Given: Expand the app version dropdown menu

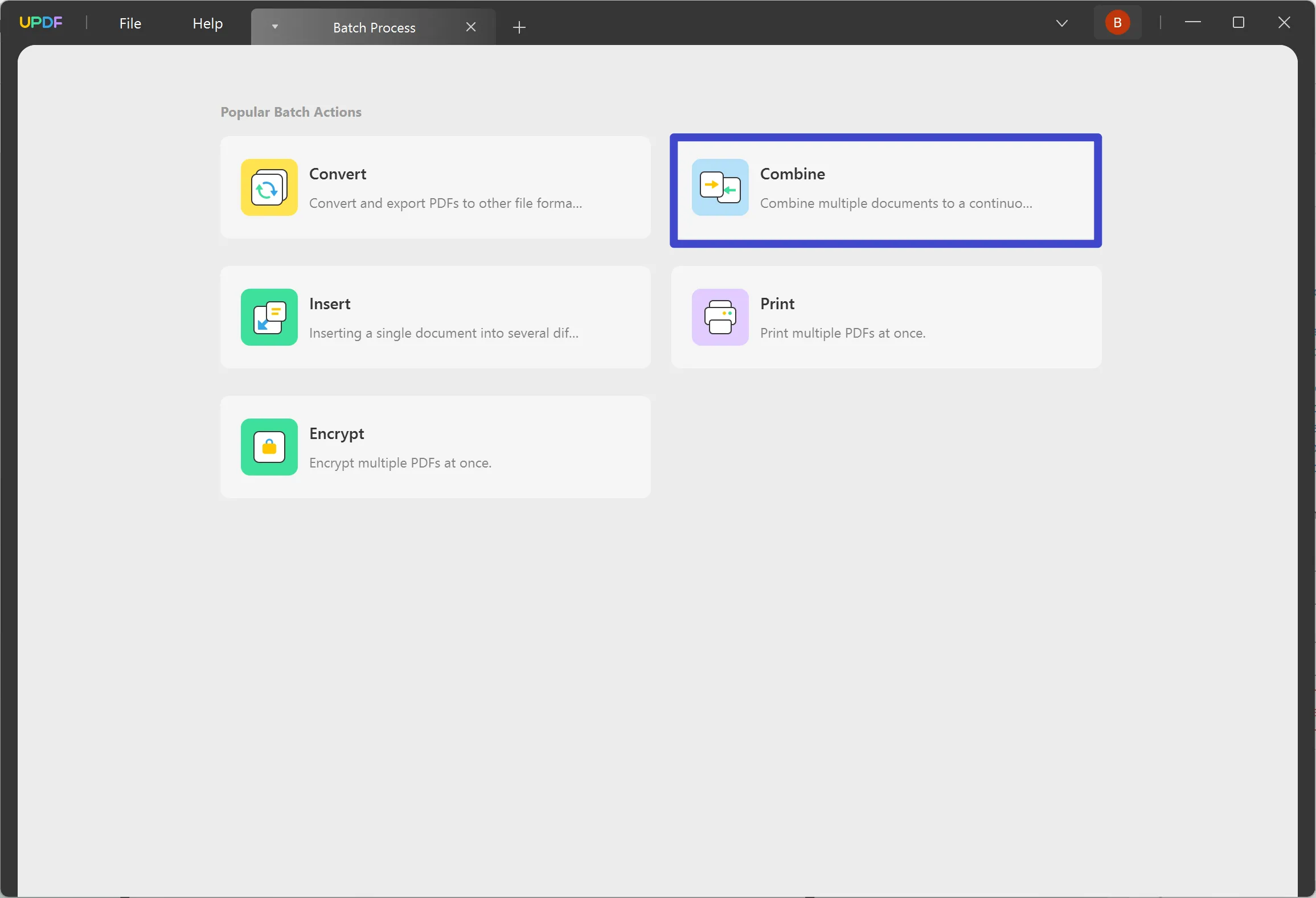Looking at the screenshot, I should 1062,22.
